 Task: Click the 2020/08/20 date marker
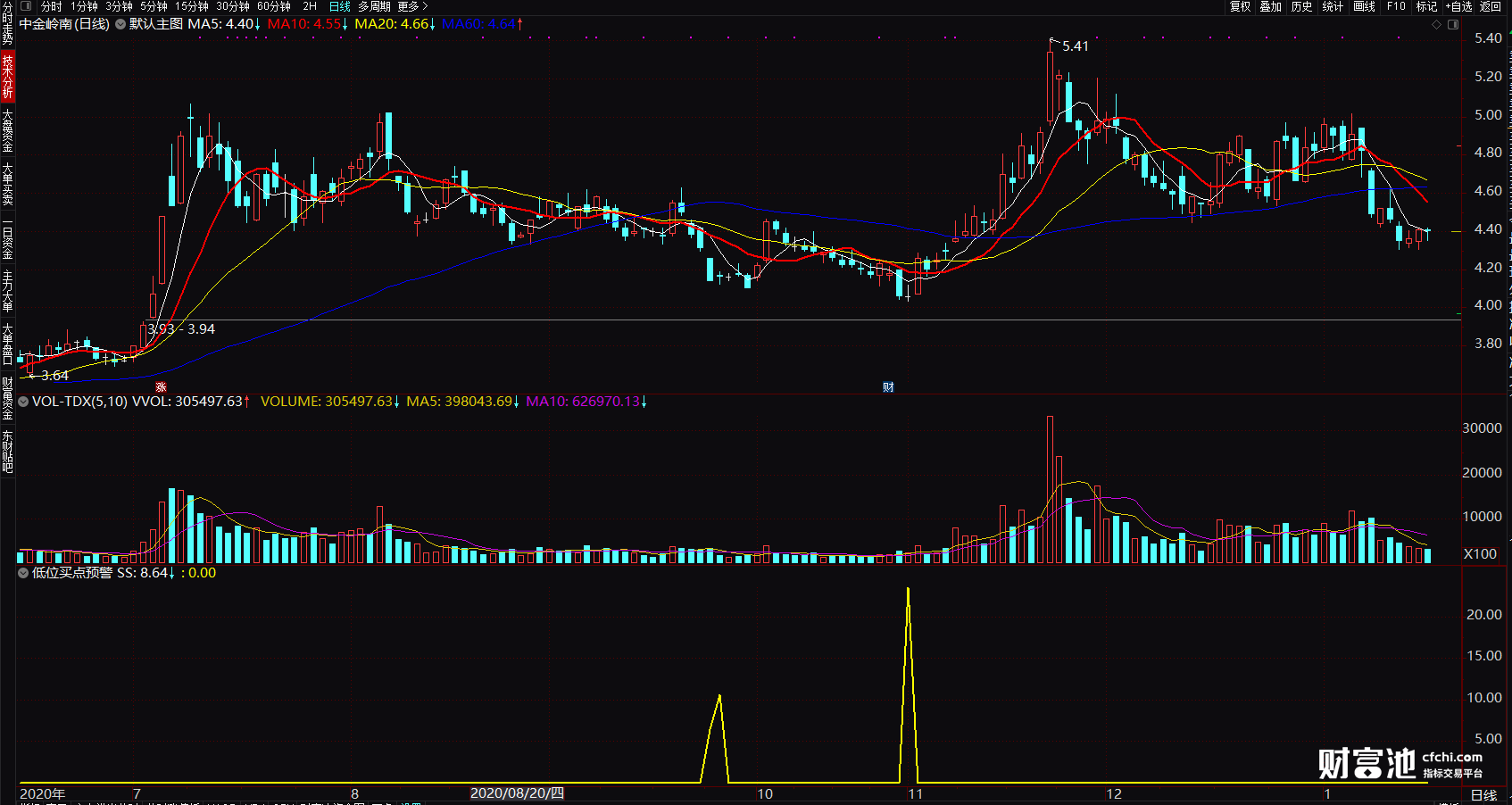coord(517,793)
